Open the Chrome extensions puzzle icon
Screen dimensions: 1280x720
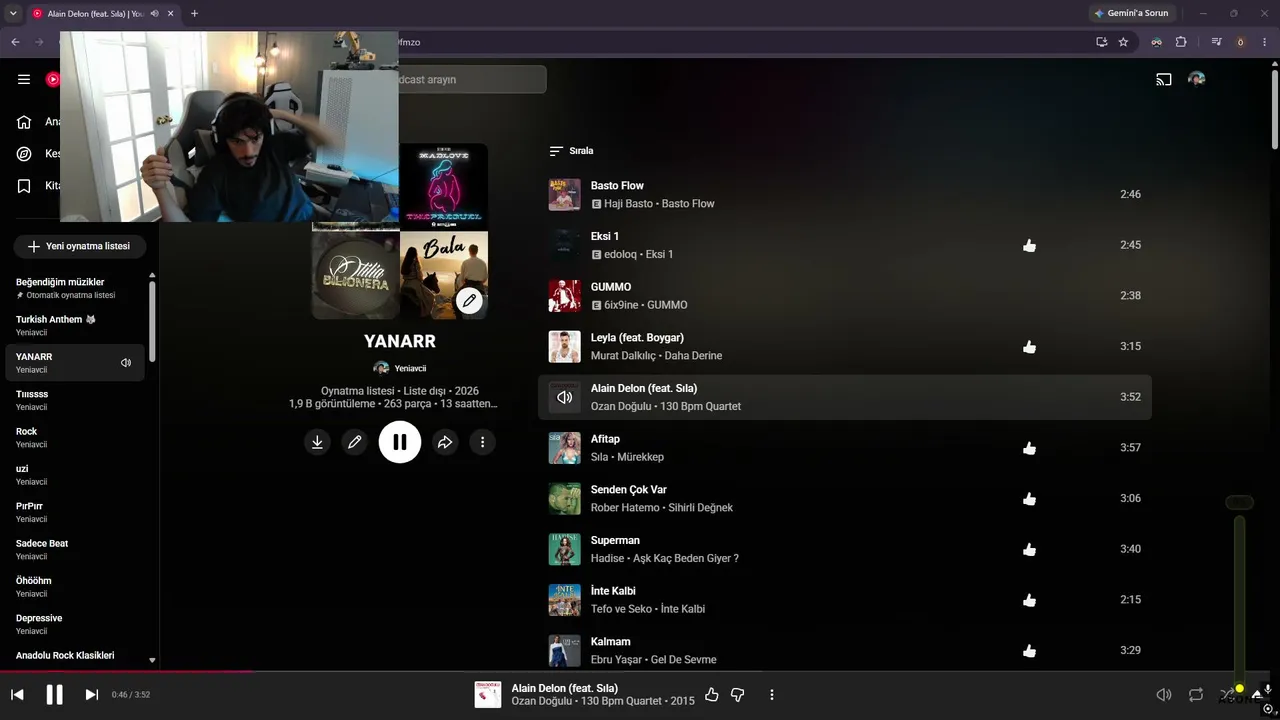click(x=1181, y=42)
